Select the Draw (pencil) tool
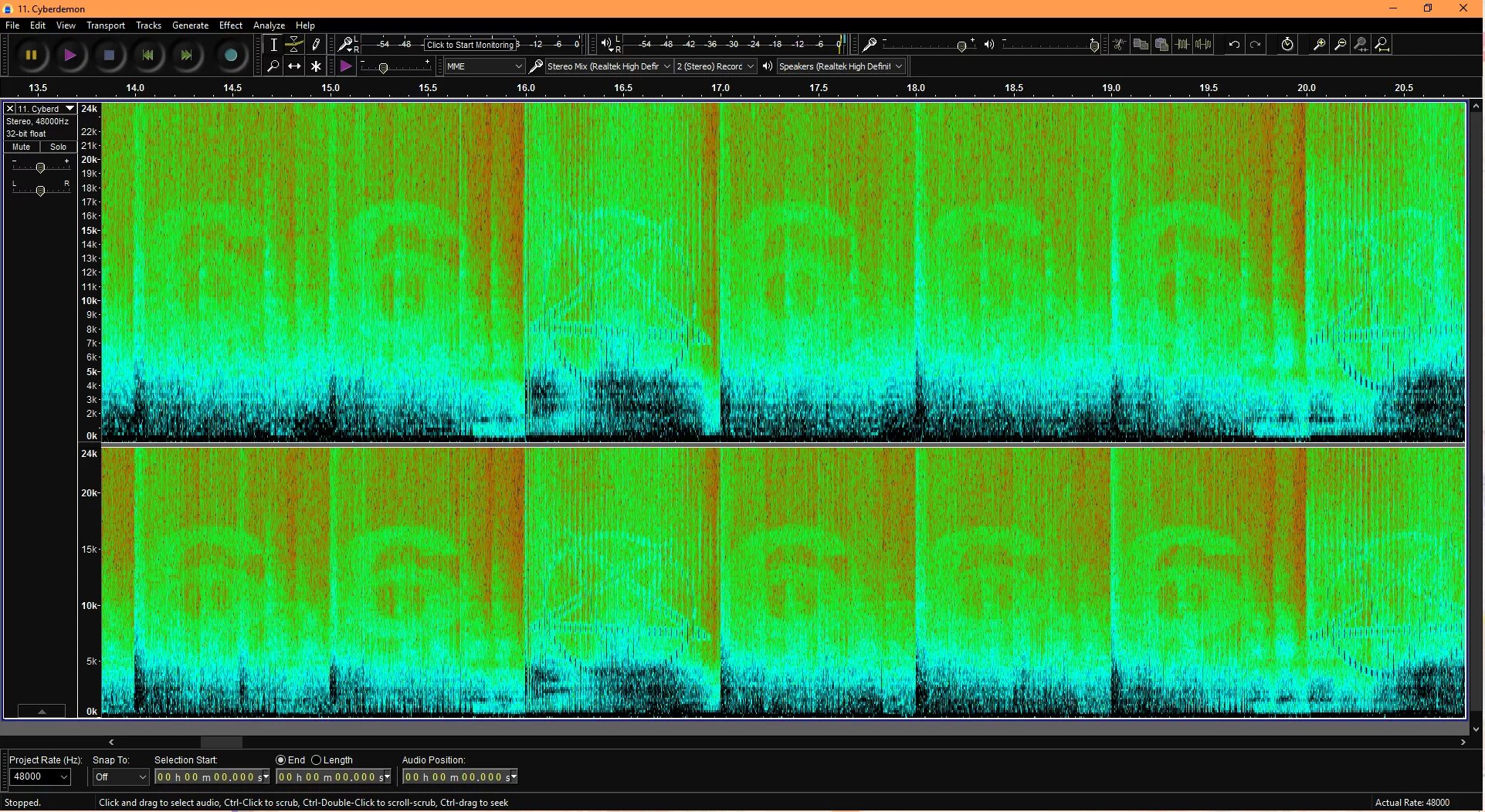Image resolution: width=1485 pixels, height=812 pixels. (x=316, y=44)
